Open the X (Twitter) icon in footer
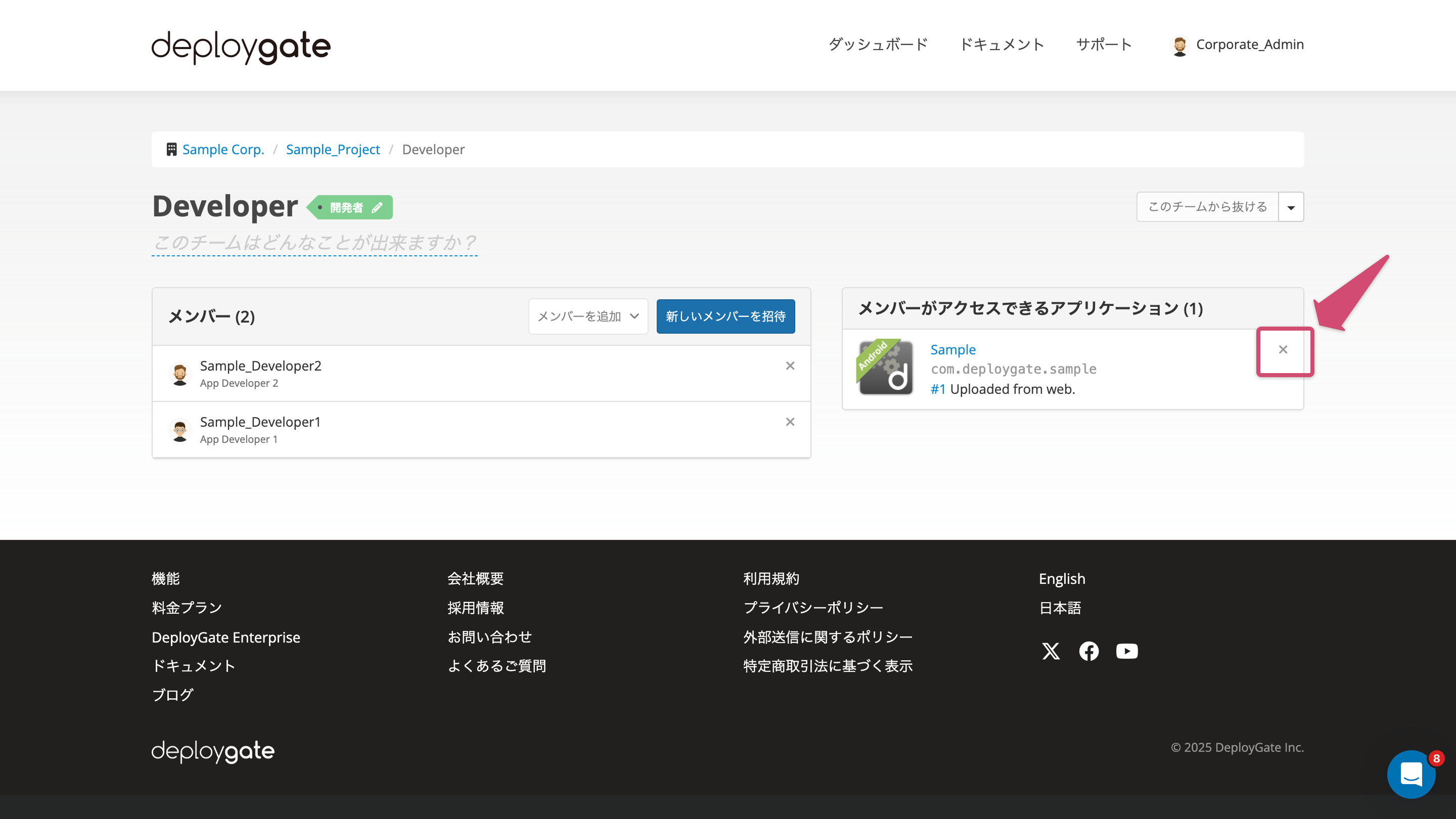This screenshot has width=1456, height=819. click(x=1050, y=651)
